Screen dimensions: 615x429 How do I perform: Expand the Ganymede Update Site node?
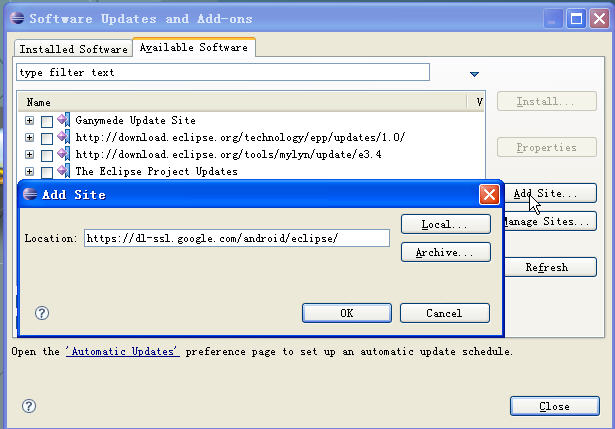tap(29, 120)
